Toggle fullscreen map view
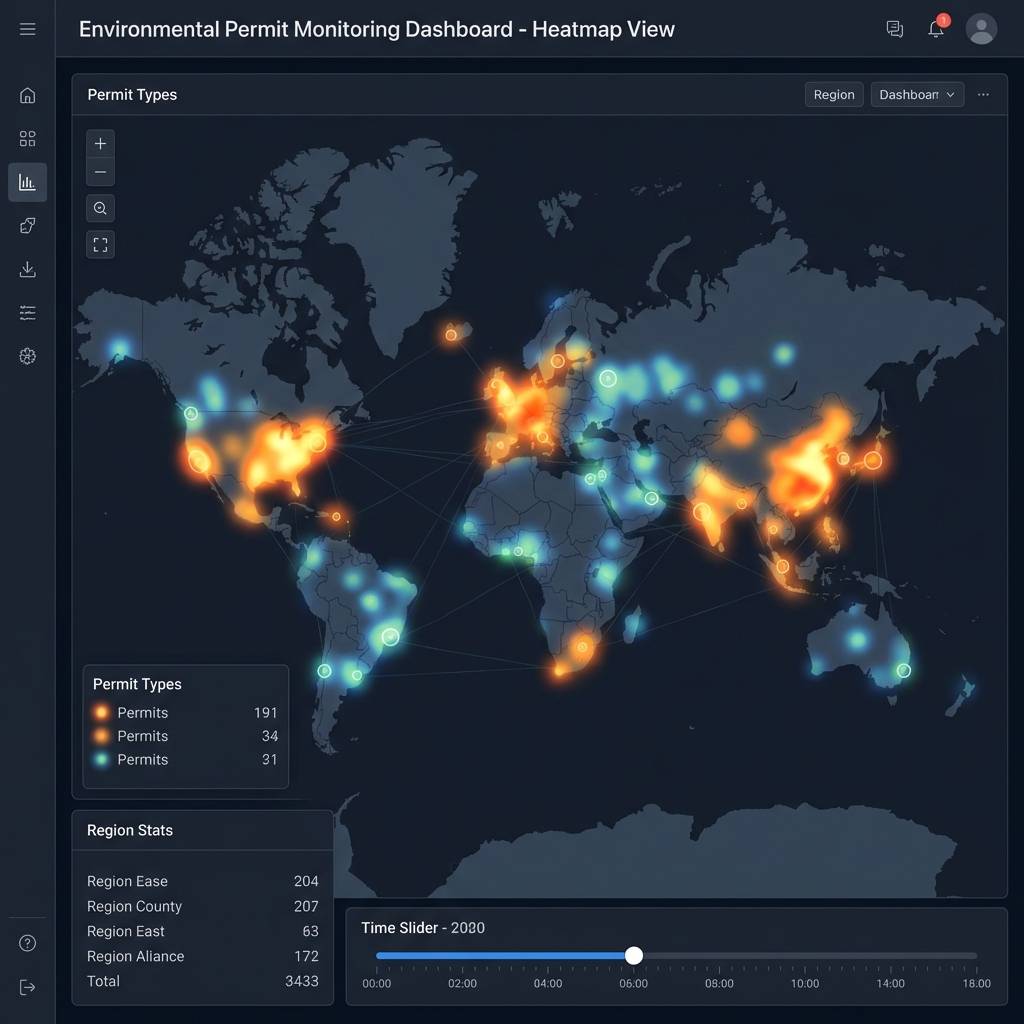The width and height of the screenshot is (1024, 1024). (101, 245)
